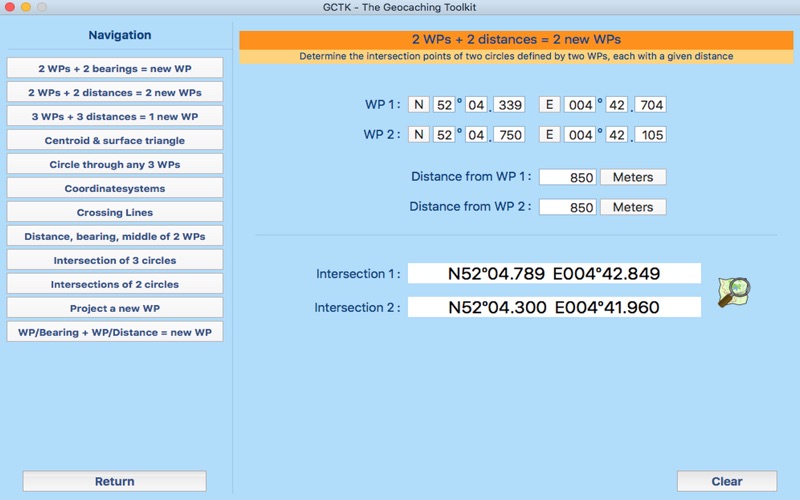Click WP 1 latitude degrees field 52

444,105
